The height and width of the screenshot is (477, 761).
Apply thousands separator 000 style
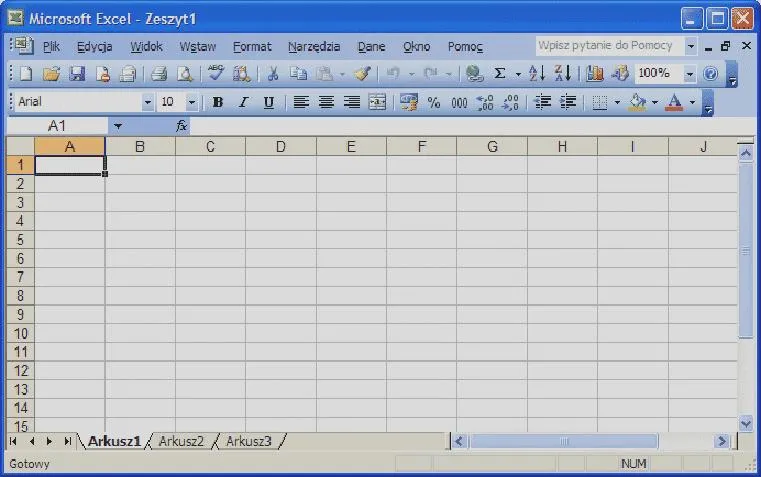click(x=459, y=102)
